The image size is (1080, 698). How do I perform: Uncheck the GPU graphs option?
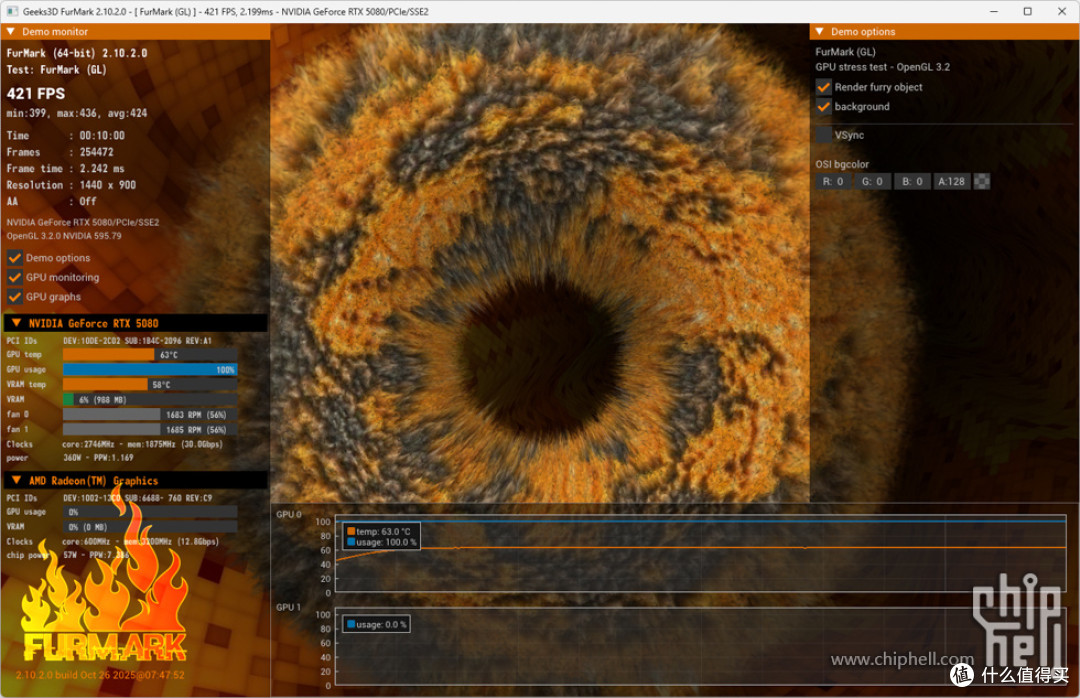tap(14, 297)
